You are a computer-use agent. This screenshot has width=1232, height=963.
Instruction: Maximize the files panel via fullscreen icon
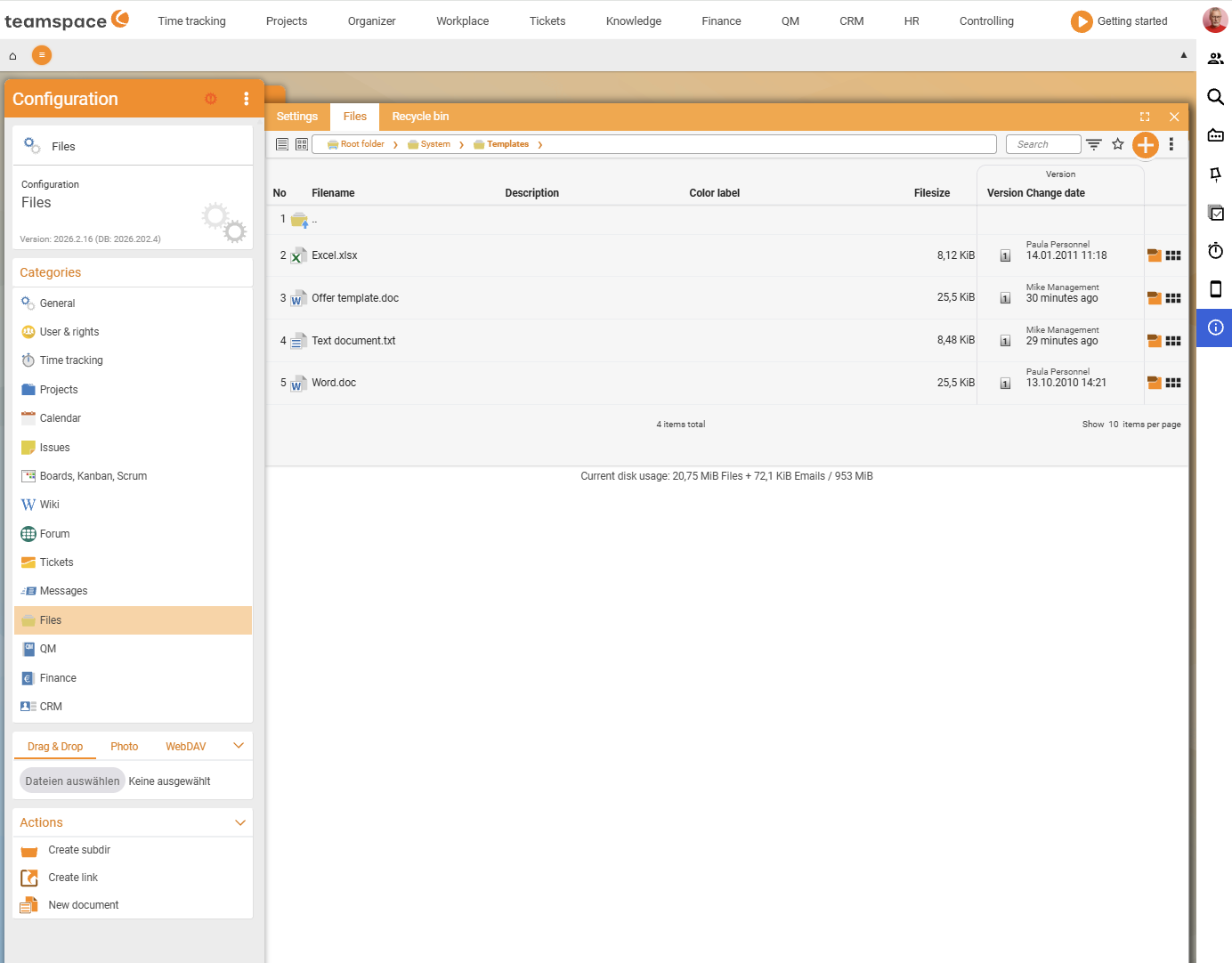[x=1145, y=117]
